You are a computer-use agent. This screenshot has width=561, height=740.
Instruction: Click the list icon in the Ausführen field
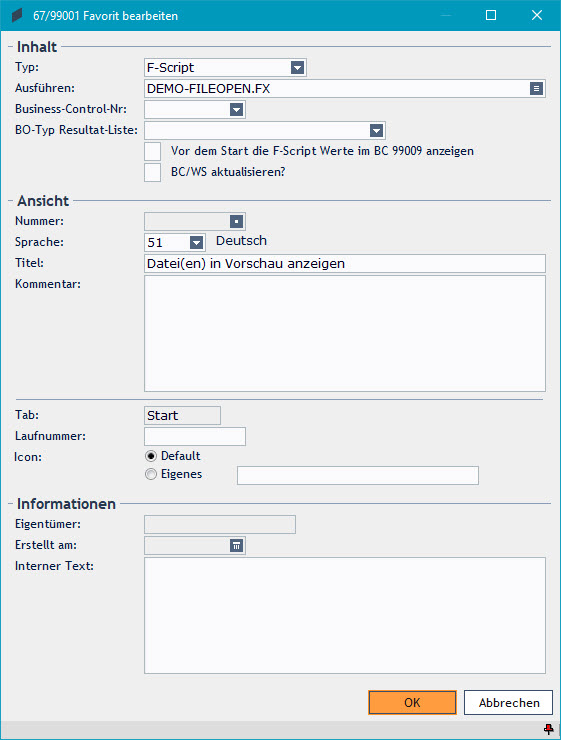pyautogui.click(x=536, y=89)
